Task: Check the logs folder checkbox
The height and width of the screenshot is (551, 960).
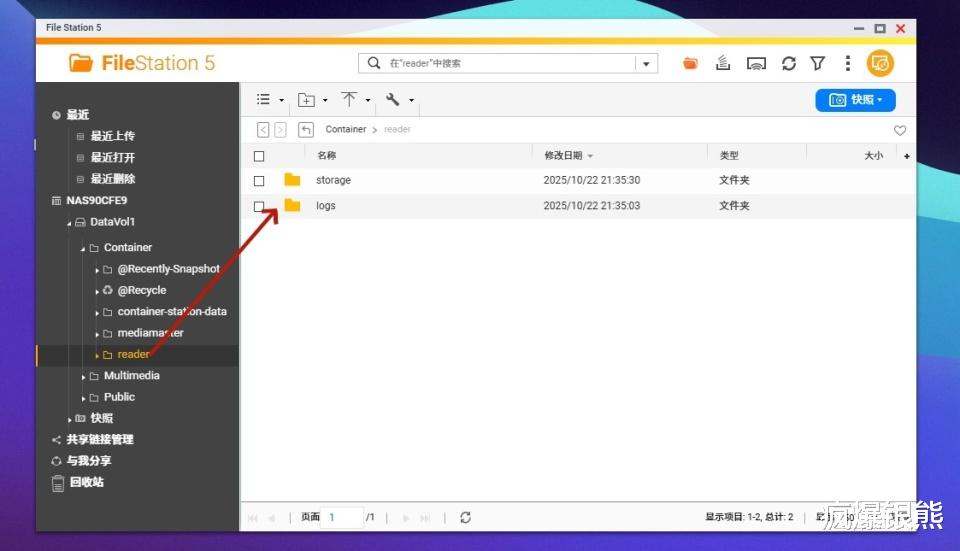Action: tap(259, 206)
